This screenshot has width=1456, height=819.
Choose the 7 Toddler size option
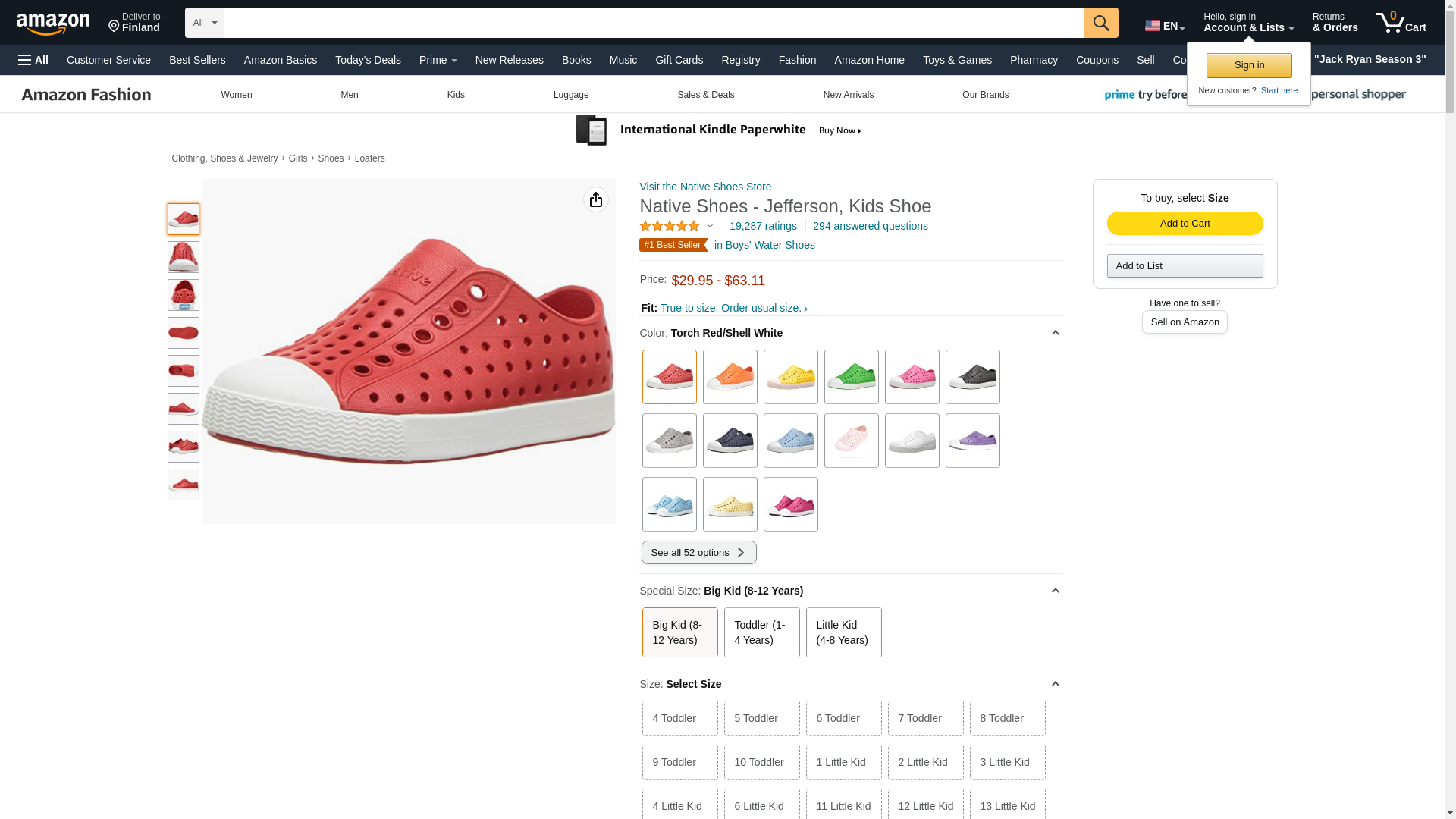[925, 718]
